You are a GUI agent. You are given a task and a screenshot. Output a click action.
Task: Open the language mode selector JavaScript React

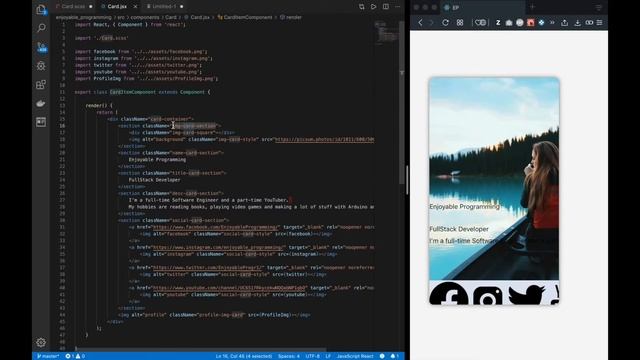(x=355, y=356)
